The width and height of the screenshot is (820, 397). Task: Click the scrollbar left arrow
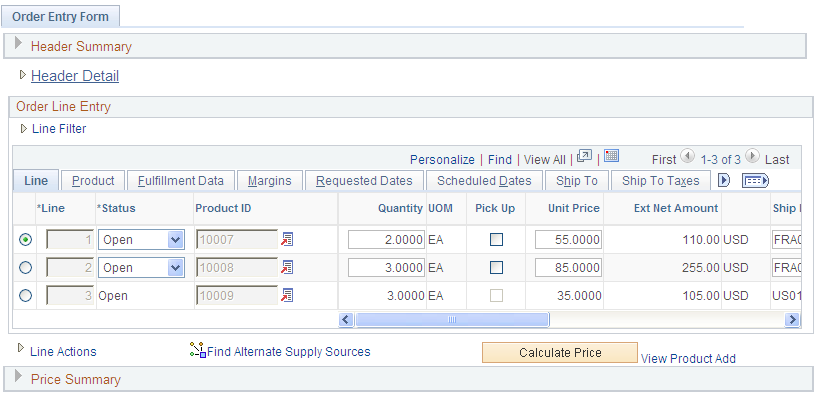[346, 319]
